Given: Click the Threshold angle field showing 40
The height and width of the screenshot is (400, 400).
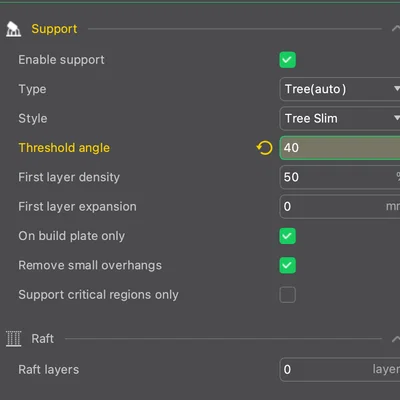Looking at the screenshot, I should [x=340, y=148].
